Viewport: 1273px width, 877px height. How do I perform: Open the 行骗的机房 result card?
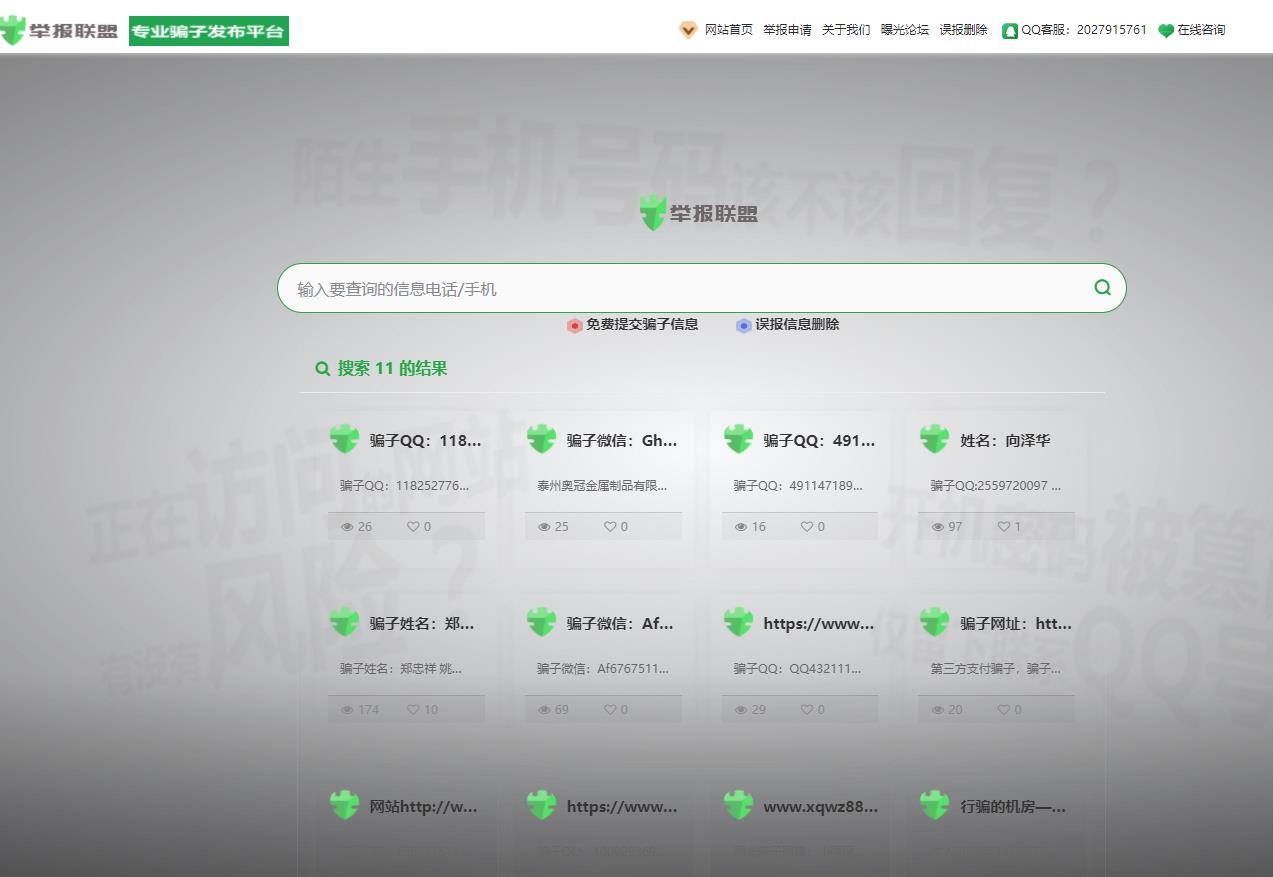click(x=1012, y=806)
